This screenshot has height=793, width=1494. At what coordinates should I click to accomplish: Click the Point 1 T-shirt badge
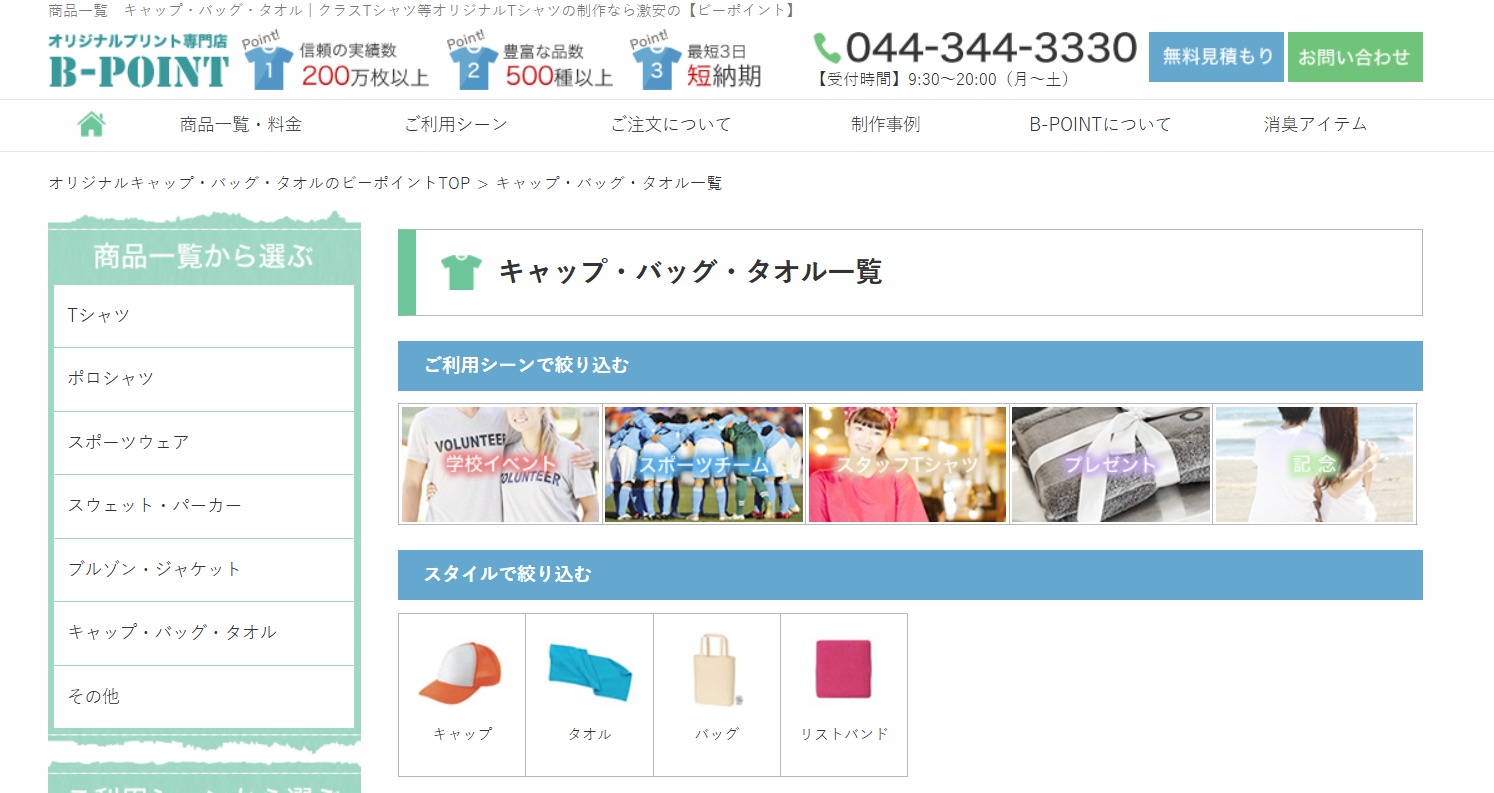point(268,66)
